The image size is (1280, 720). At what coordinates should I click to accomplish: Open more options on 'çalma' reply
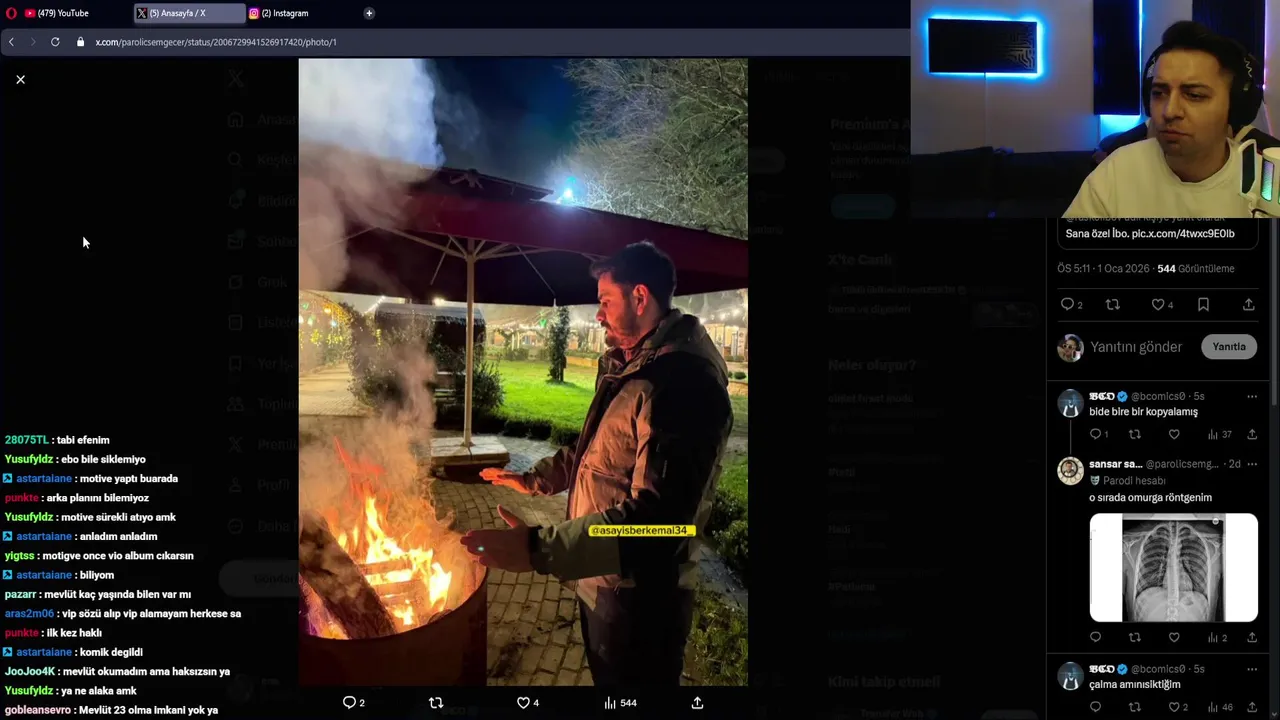pyautogui.click(x=1251, y=669)
